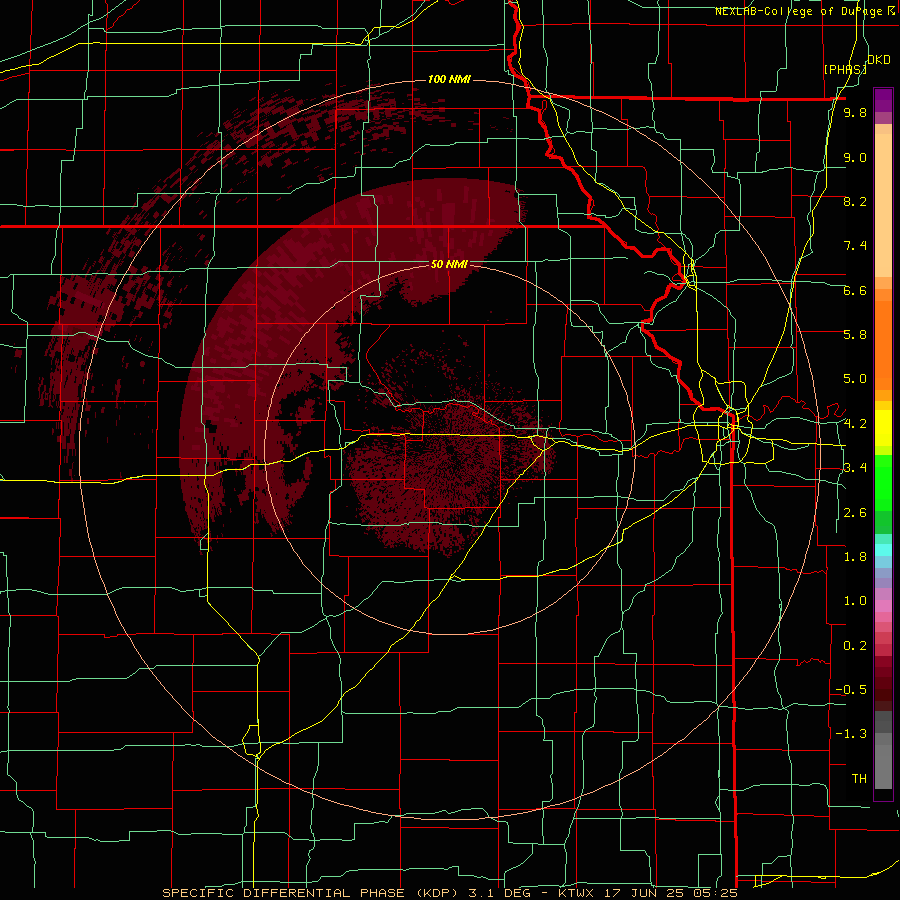Click the 50 NMI range ring label
The height and width of the screenshot is (900, 900).
pyautogui.click(x=449, y=265)
